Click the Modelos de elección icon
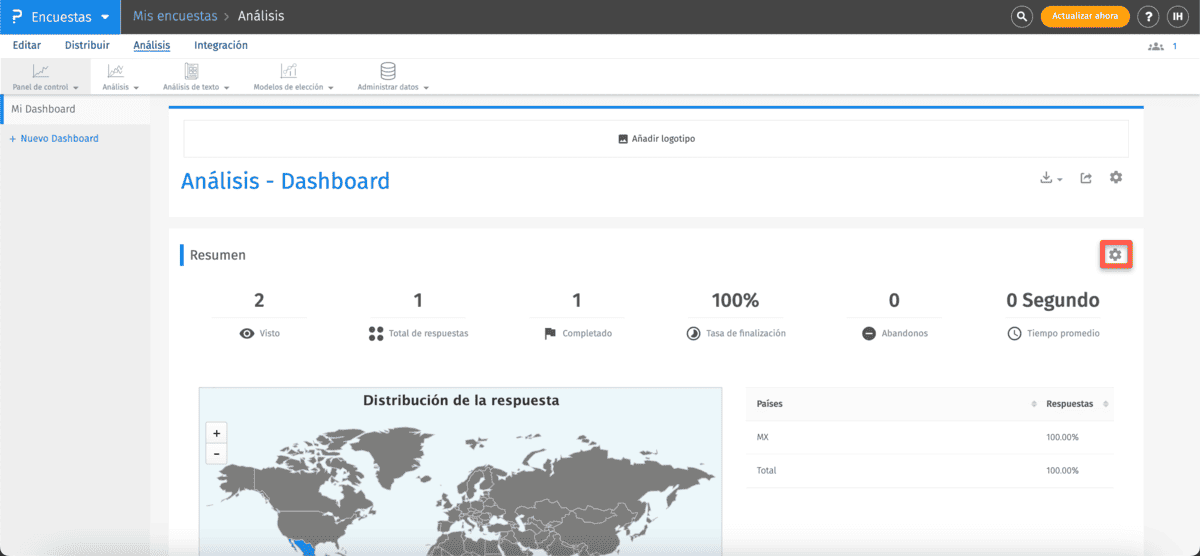This screenshot has height=556, width=1200. 288,71
